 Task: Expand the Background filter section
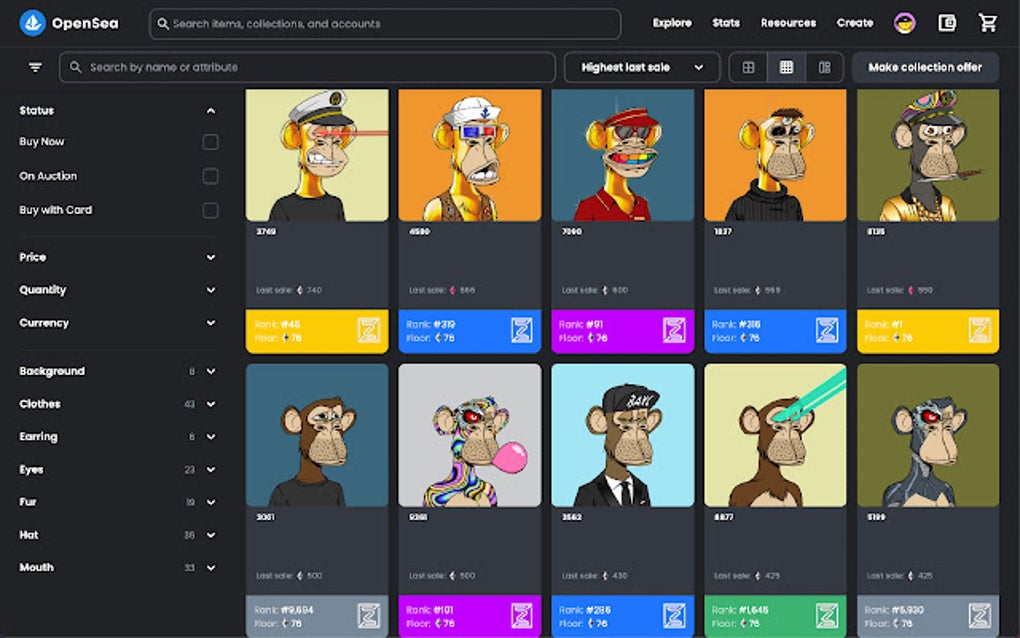pos(115,370)
